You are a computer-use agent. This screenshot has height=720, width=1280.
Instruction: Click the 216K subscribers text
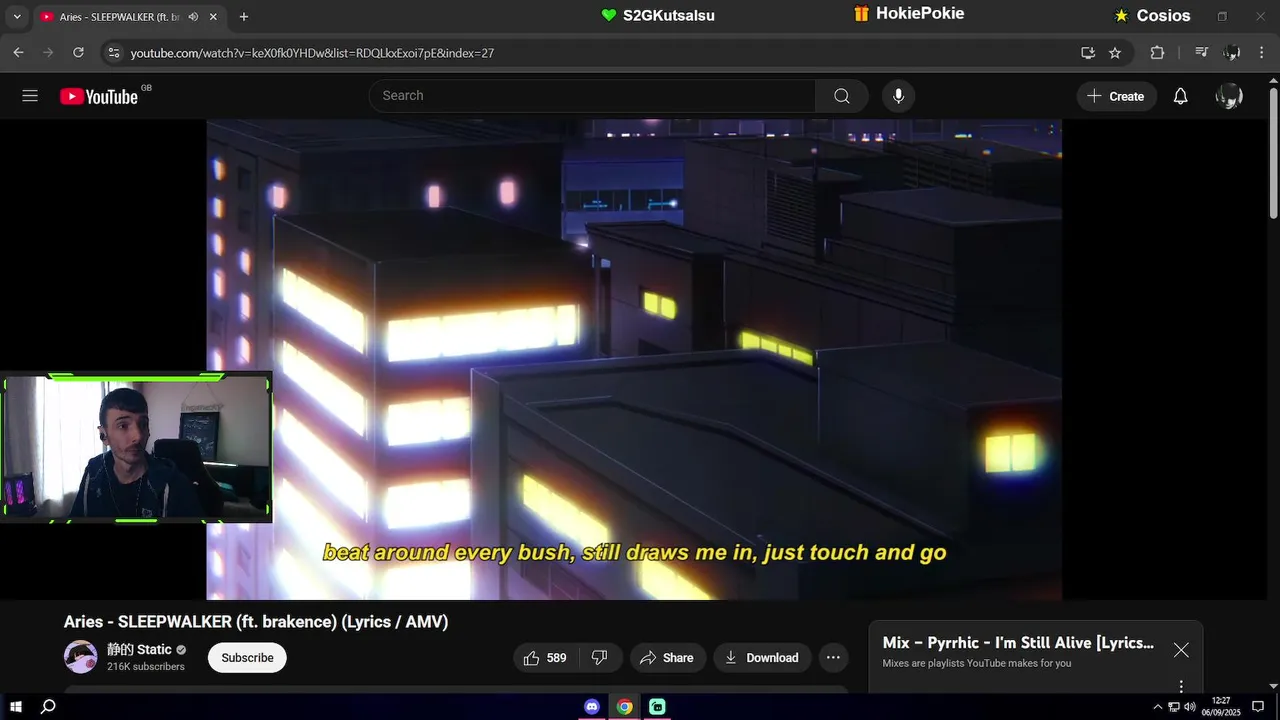pyautogui.click(x=146, y=667)
